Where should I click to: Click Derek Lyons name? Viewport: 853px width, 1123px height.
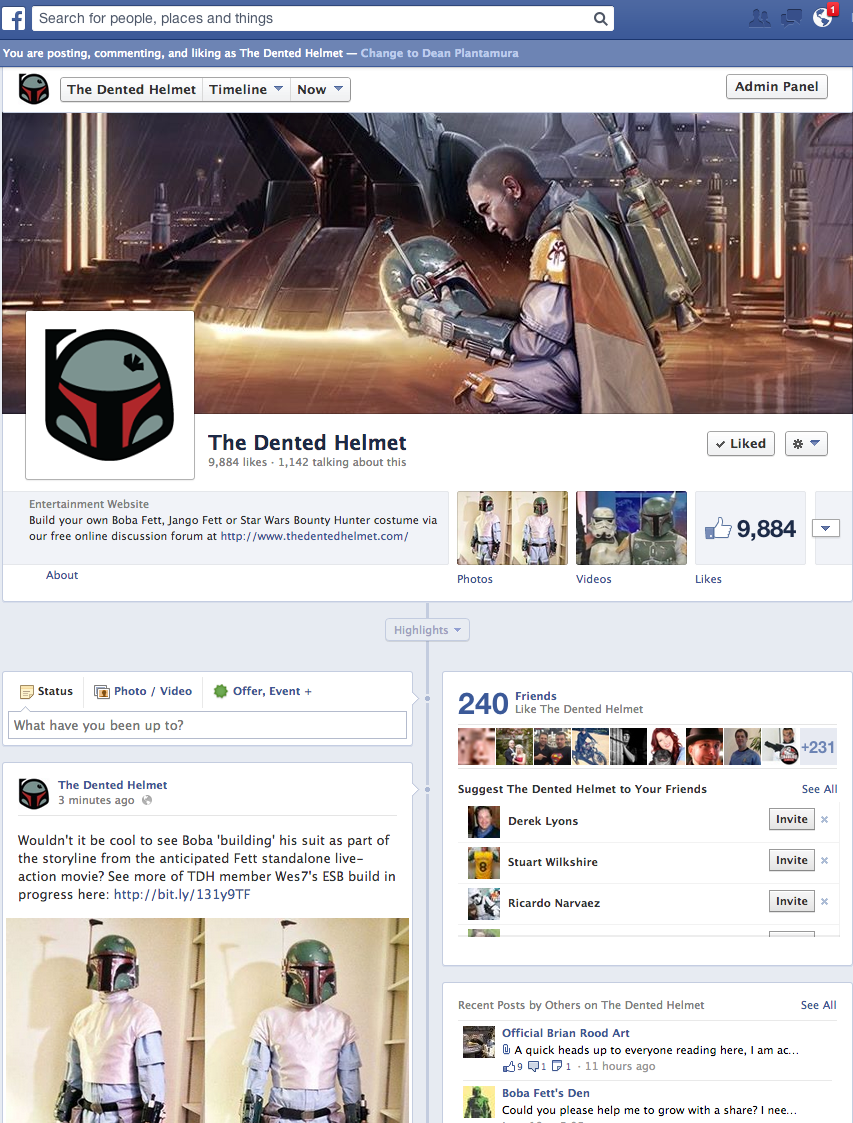pos(543,821)
